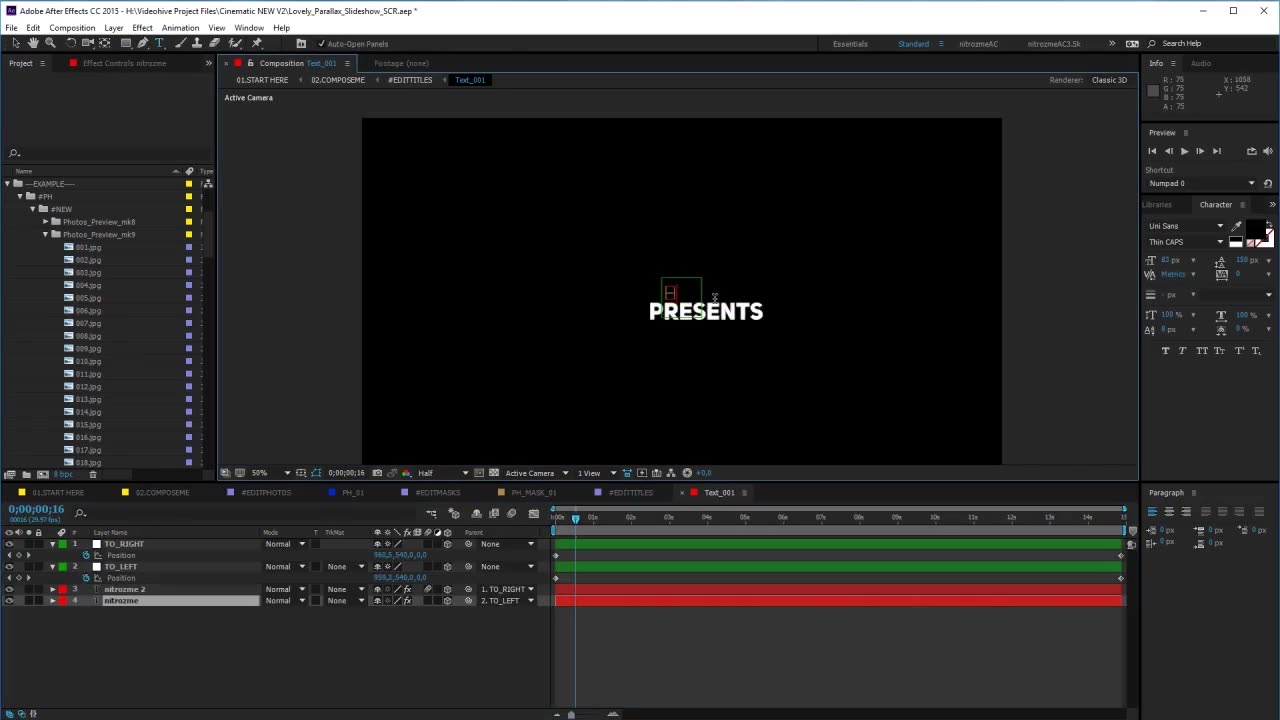
Task: Open Parent dropdown for nitrozme layer
Action: click(x=507, y=601)
